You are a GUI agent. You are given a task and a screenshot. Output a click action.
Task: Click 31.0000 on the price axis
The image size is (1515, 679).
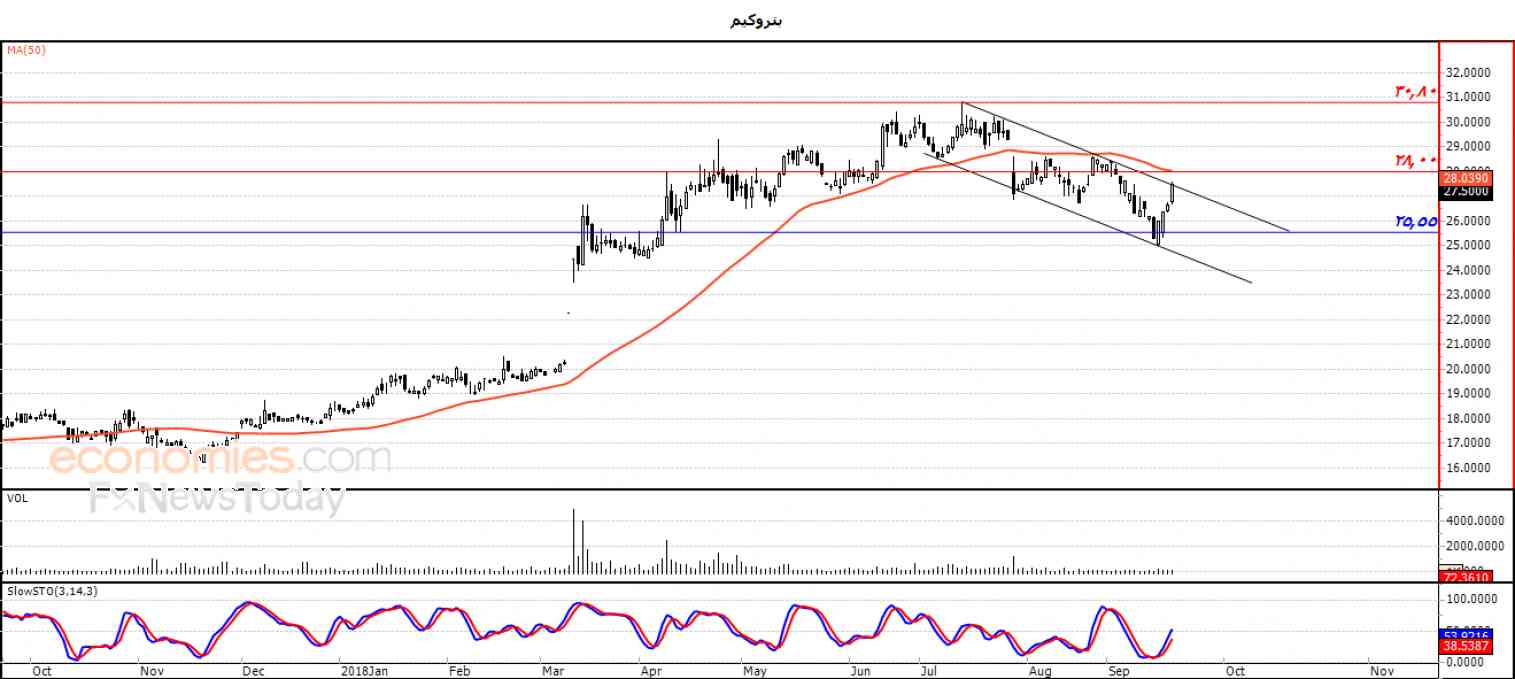click(x=1468, y=97)
